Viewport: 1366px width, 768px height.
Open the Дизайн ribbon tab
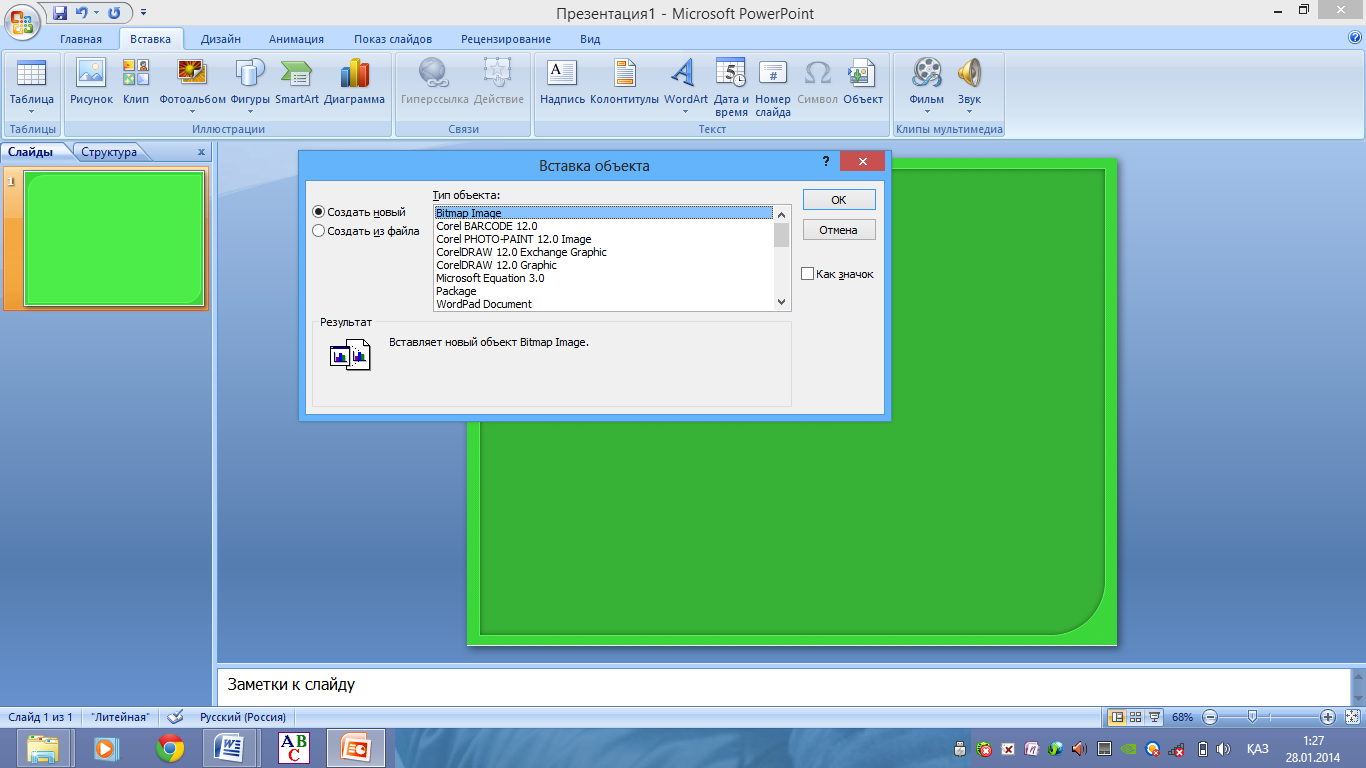coord(220,39)
